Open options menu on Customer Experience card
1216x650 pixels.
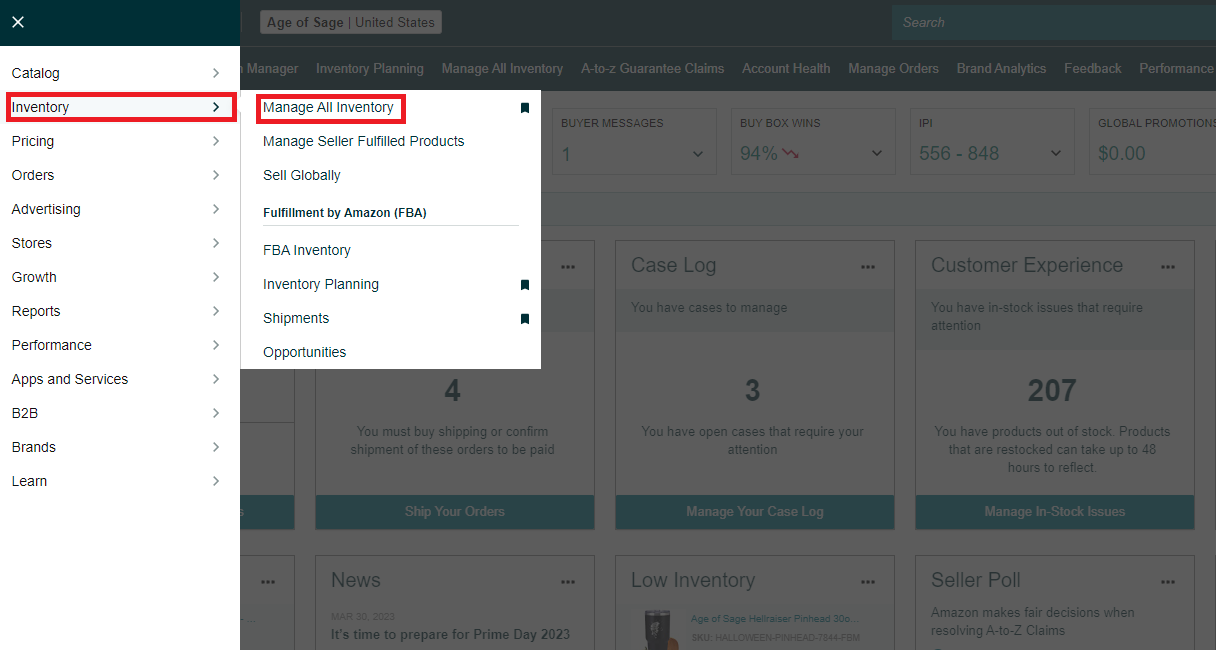pyautogui.click(x=1168, y=267)
